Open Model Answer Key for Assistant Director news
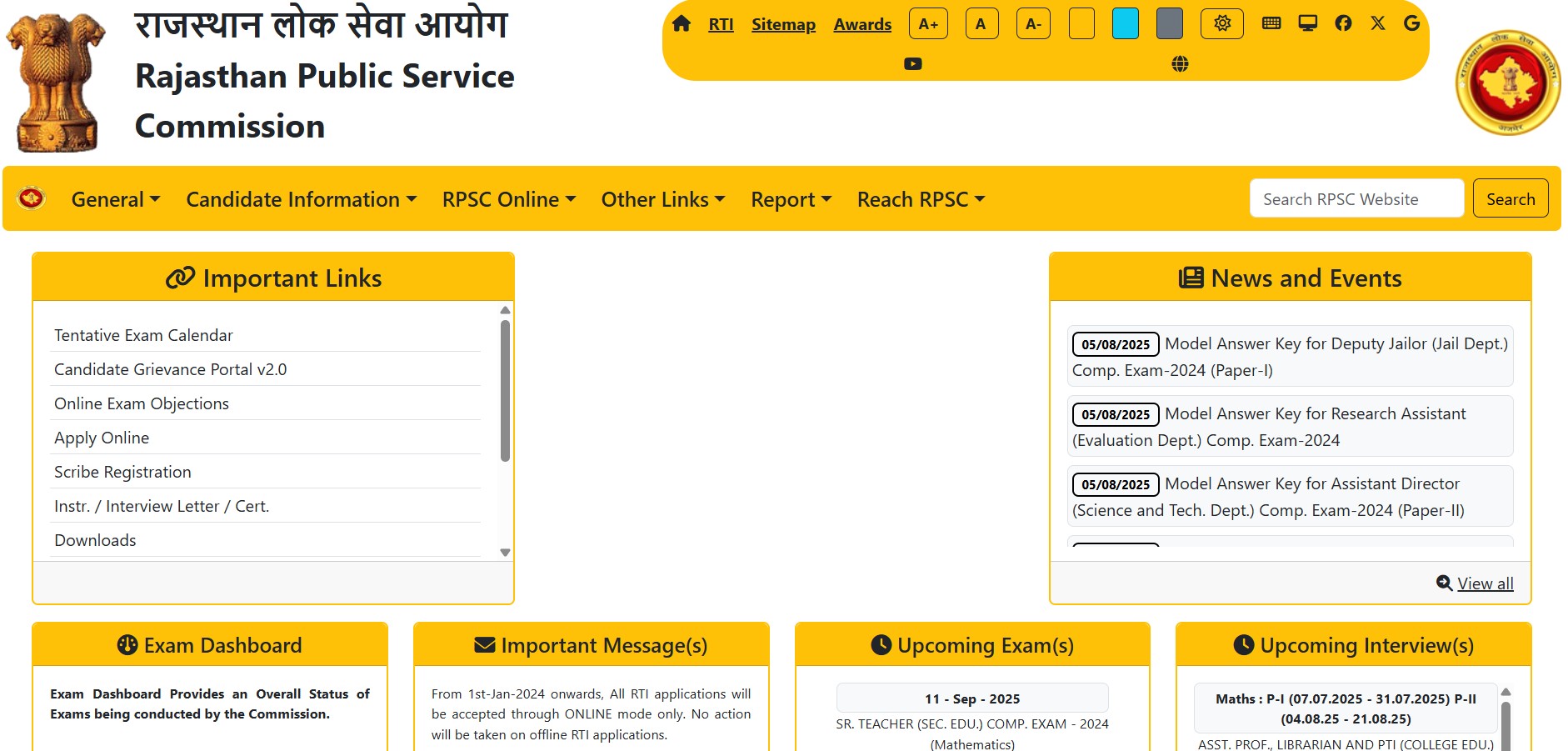 [x=1290, y=496]
